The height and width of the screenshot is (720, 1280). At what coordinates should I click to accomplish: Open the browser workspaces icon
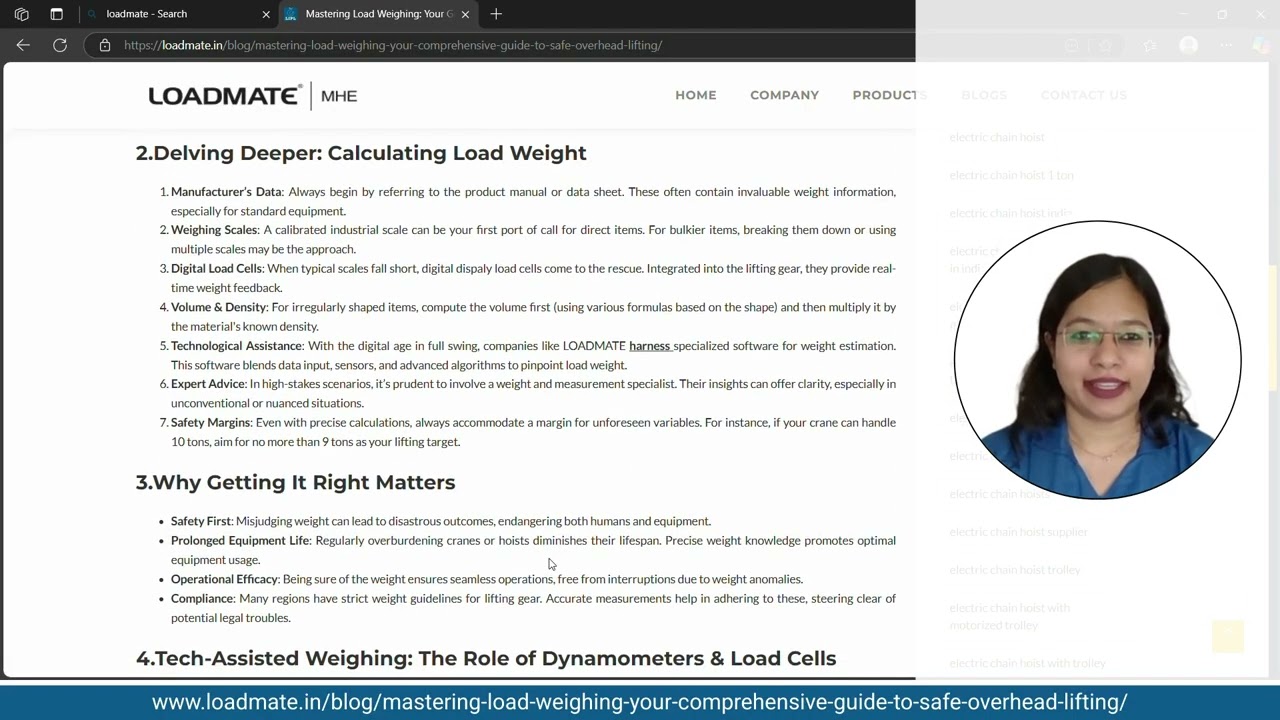(x=22, y=14)
